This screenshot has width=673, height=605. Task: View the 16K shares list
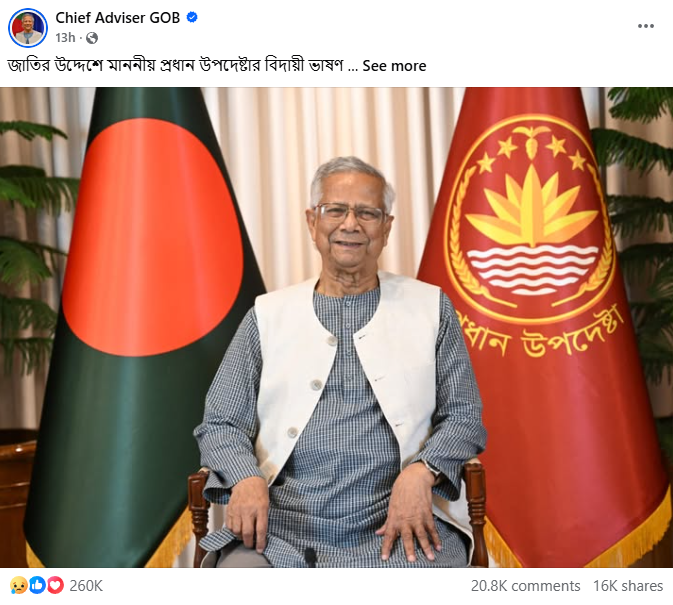[628, 586]
